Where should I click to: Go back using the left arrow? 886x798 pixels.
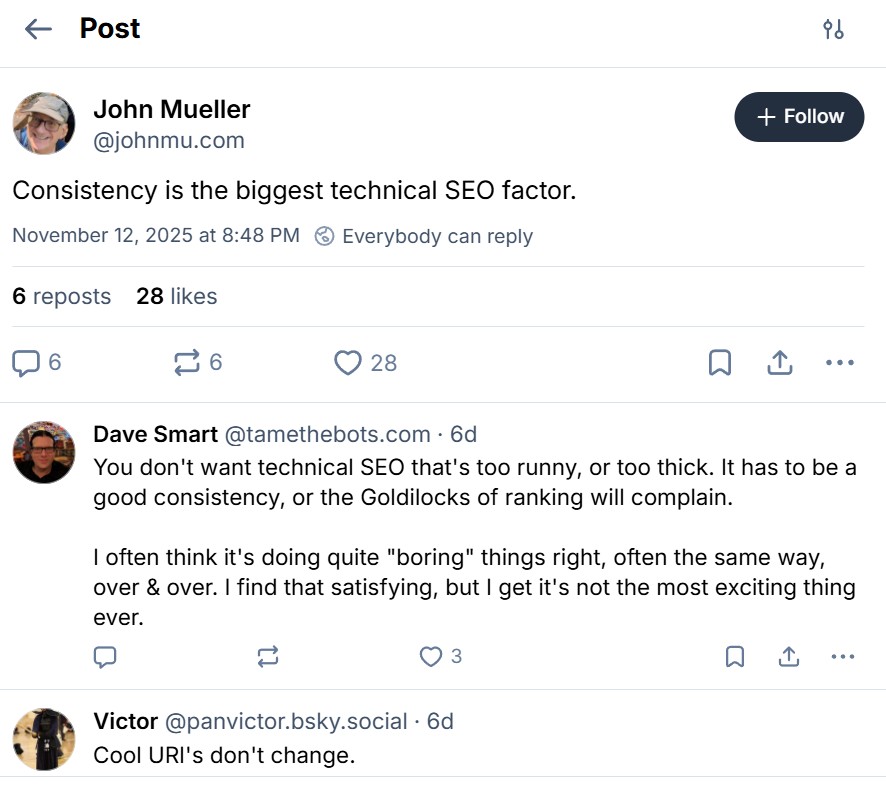coord(38,29)
